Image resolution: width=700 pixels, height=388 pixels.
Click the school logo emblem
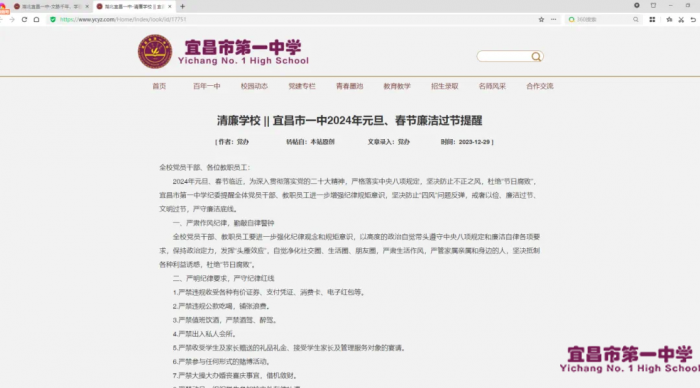click(155, 51)
